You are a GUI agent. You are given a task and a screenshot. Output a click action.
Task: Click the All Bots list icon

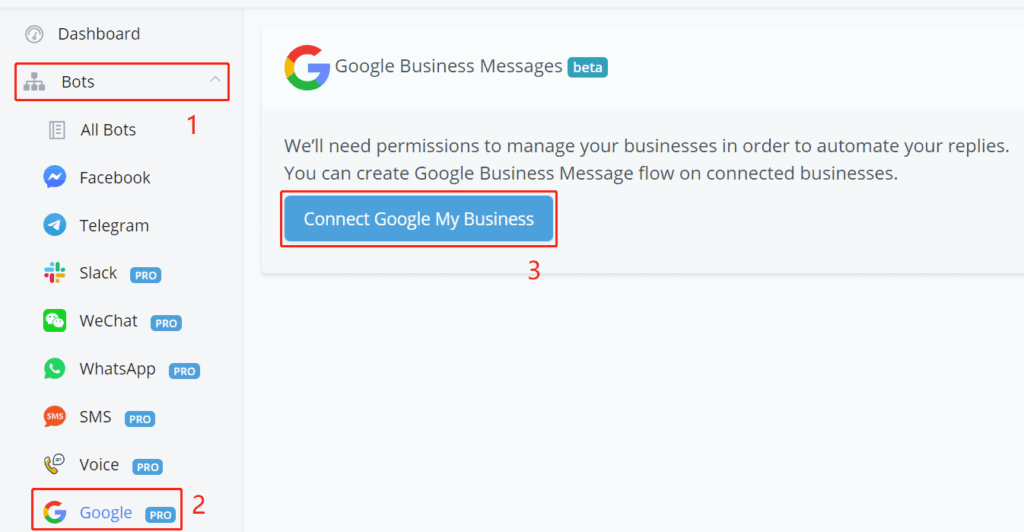57,130
